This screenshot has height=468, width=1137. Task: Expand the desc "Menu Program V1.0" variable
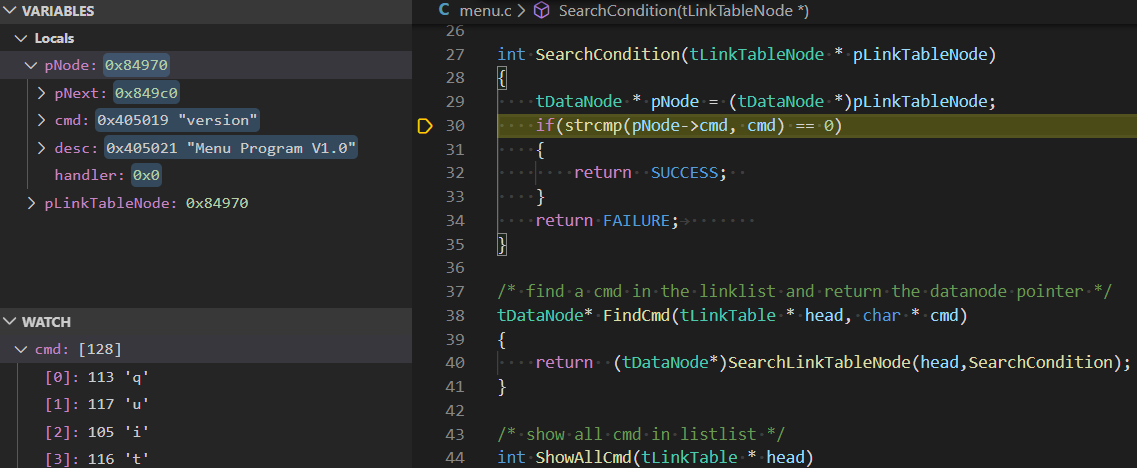click(41, 148)
